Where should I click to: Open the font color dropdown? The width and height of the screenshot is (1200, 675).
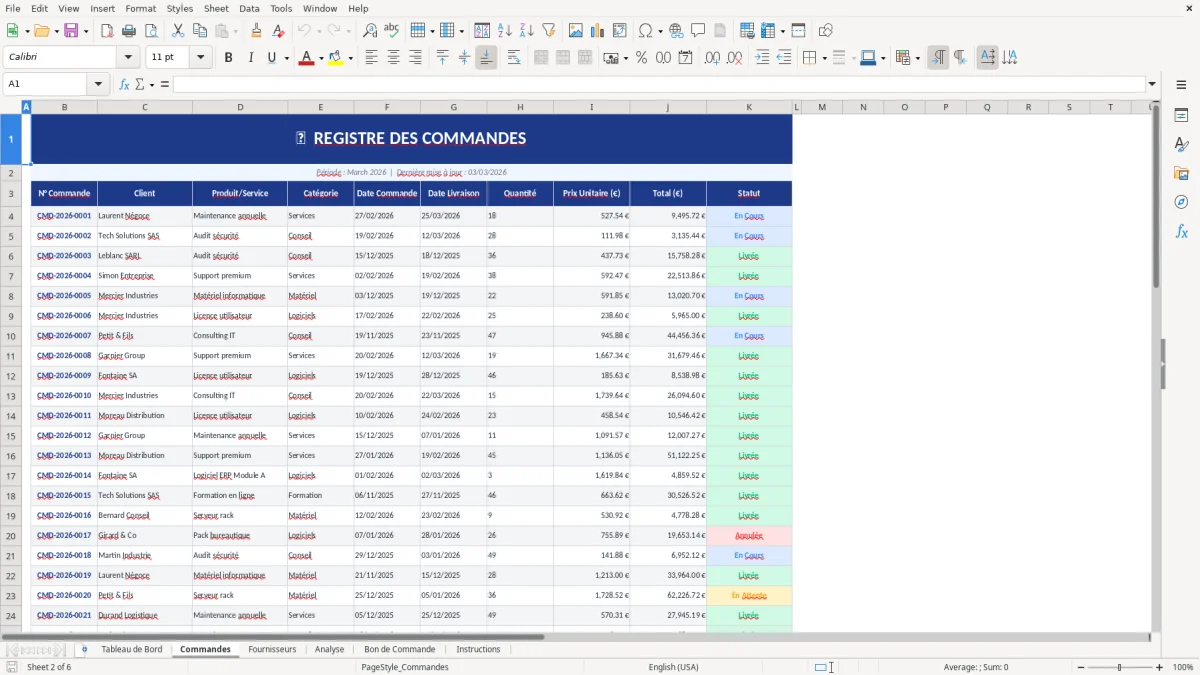[x=321, y=57]
